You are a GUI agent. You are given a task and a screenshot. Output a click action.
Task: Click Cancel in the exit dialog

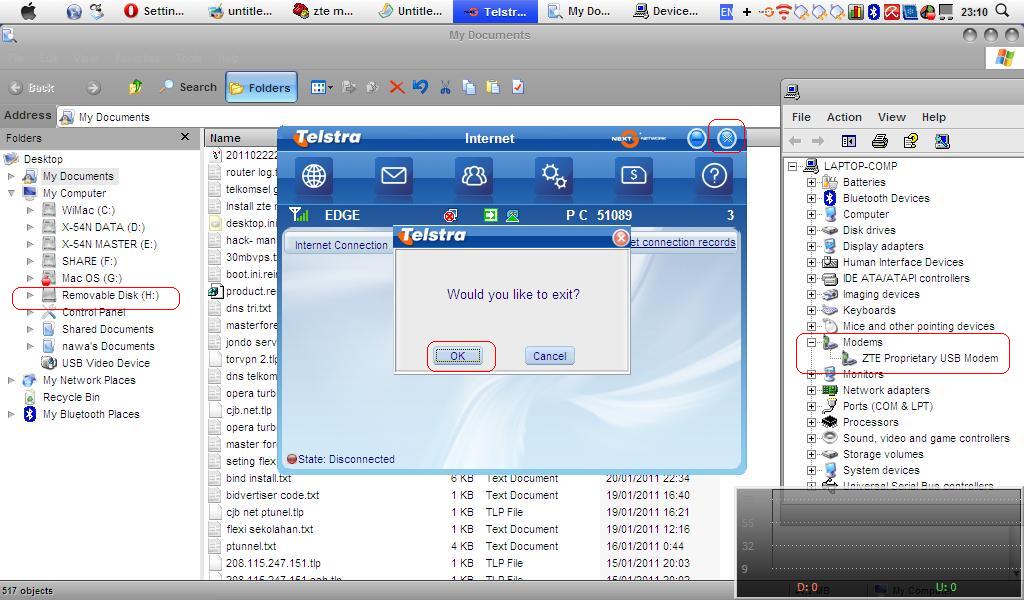point(549,356)
